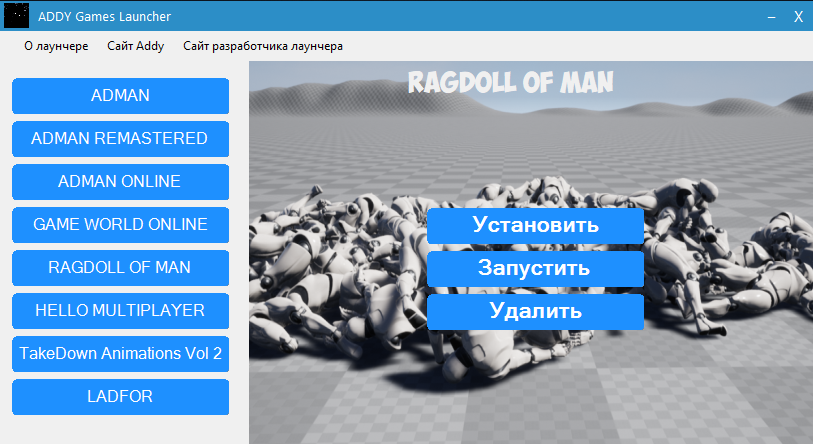This screenshot has height=444, width=813.
Task: Select the LADFOR game
Action: [120, 397]
